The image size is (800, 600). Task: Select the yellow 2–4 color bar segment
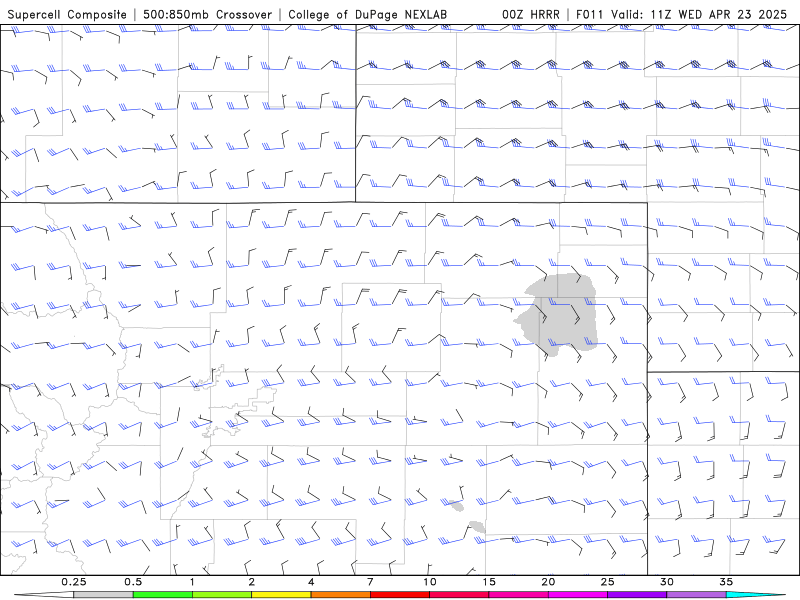point(281,595)
